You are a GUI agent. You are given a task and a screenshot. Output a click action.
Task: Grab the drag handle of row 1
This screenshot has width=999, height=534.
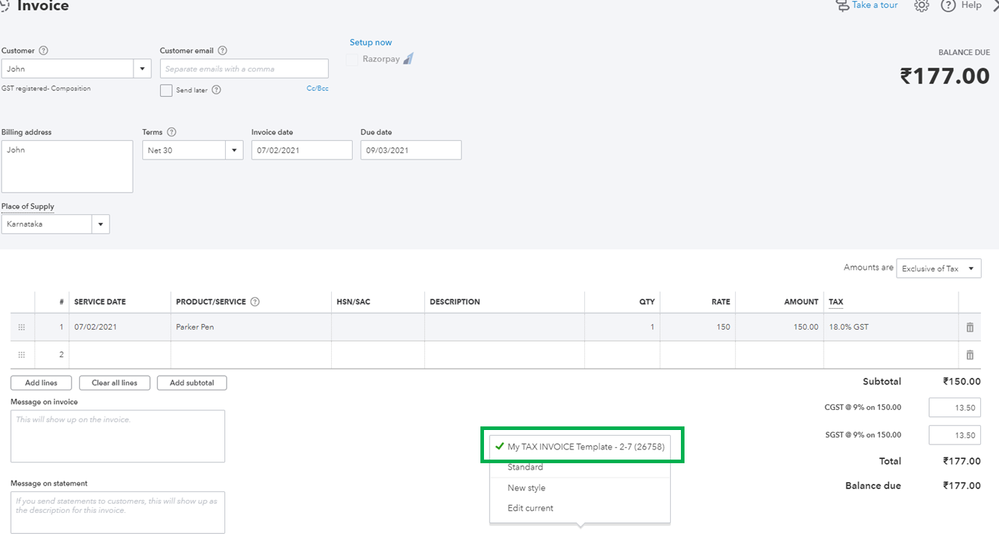(x=22, y=327)
